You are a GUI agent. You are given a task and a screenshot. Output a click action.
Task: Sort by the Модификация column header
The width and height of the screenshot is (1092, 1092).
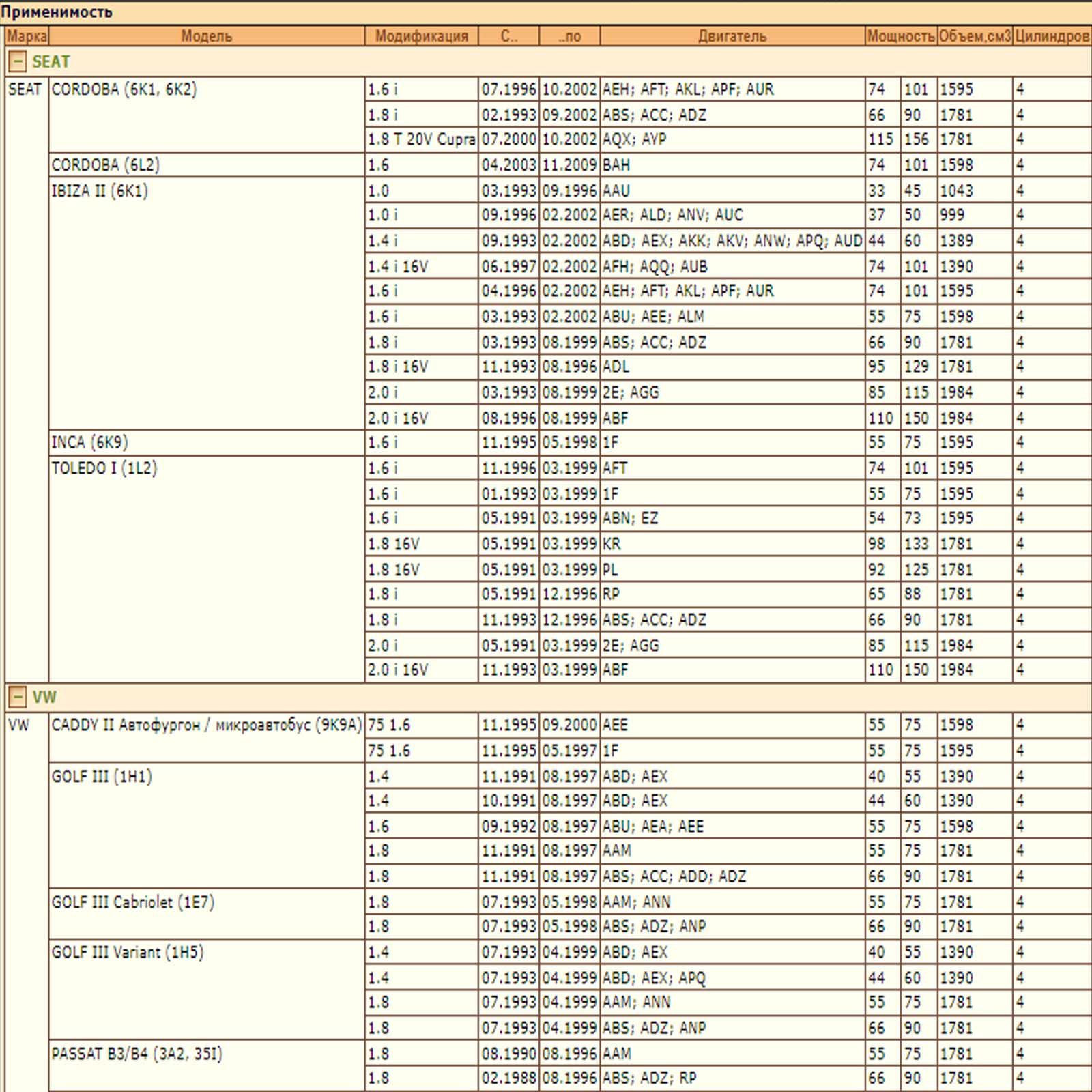(422, 36)
